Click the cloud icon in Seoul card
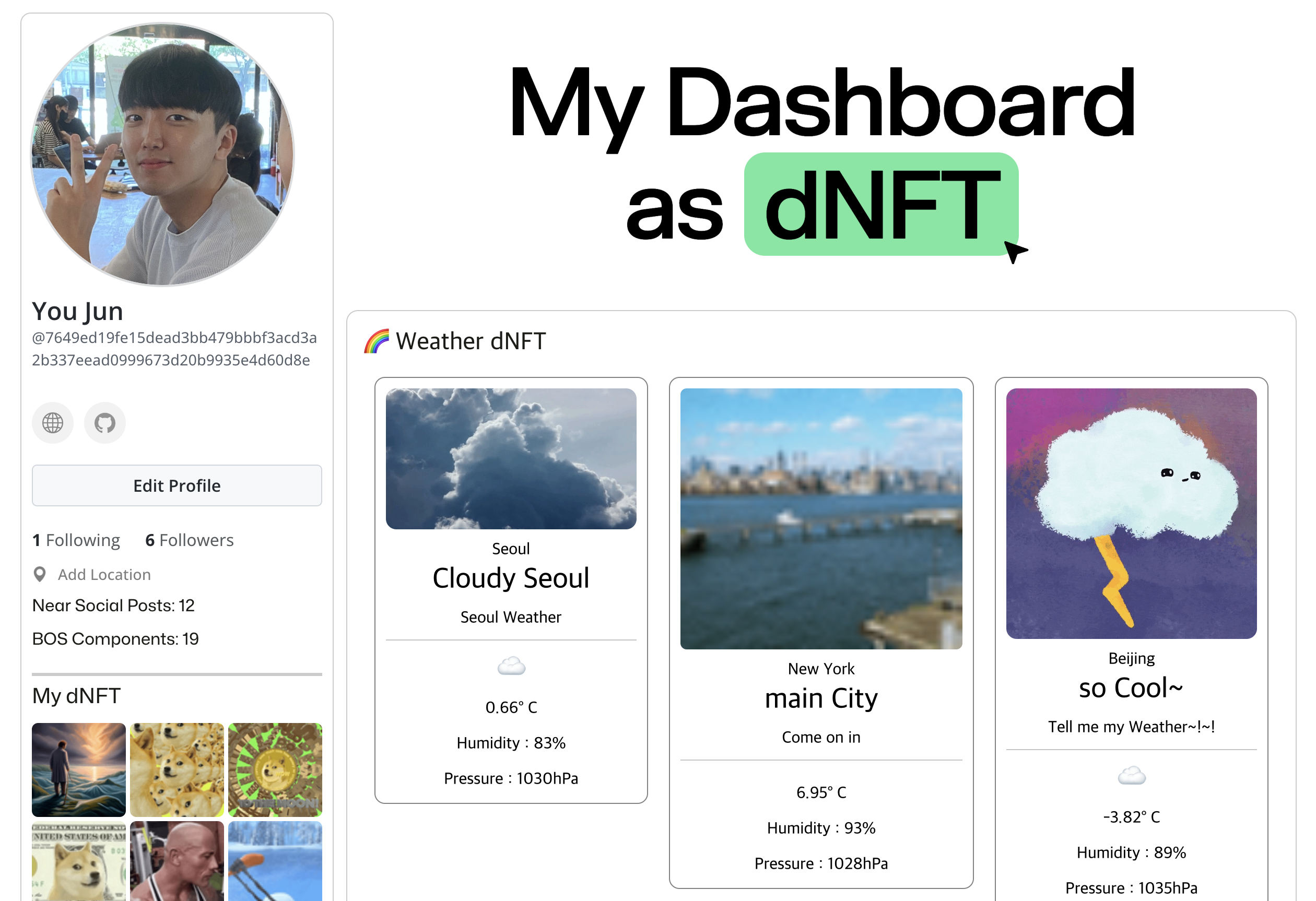 point(511,666)
